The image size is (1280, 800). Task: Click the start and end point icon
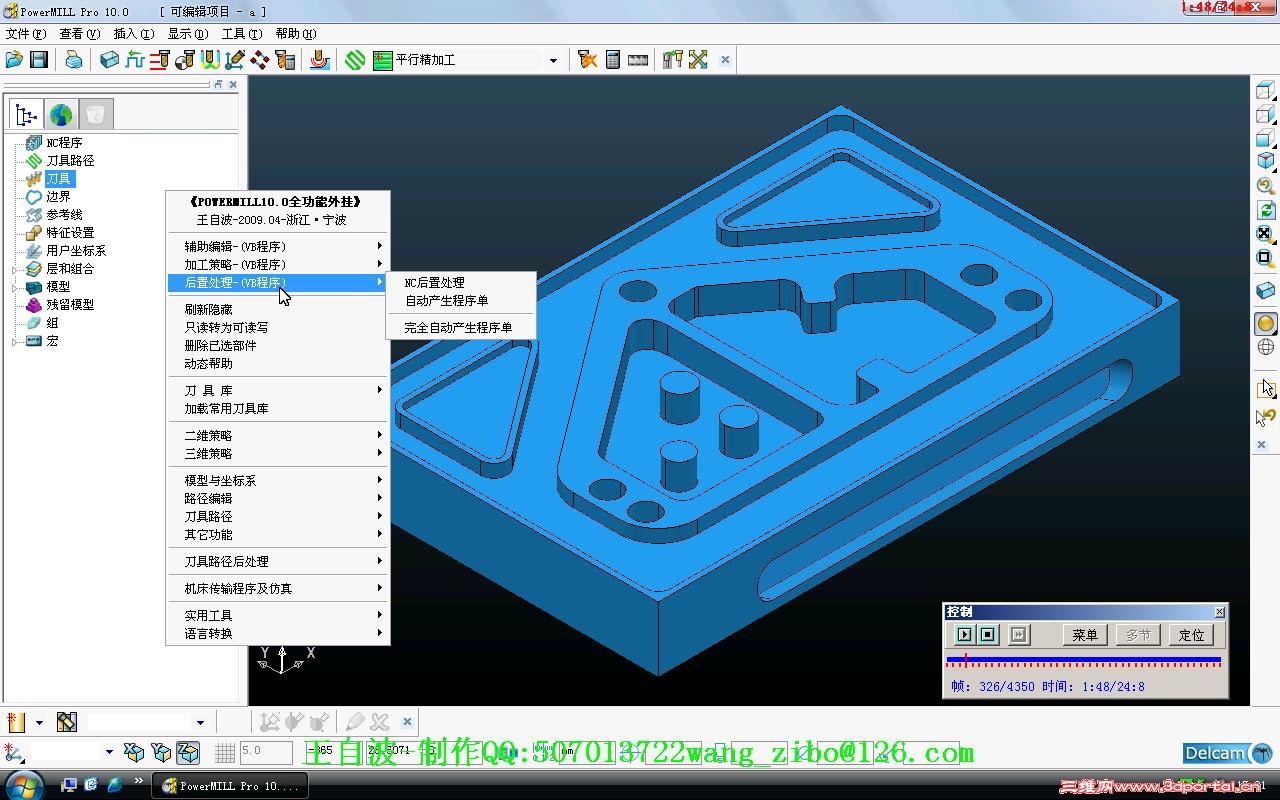(185, 60)
